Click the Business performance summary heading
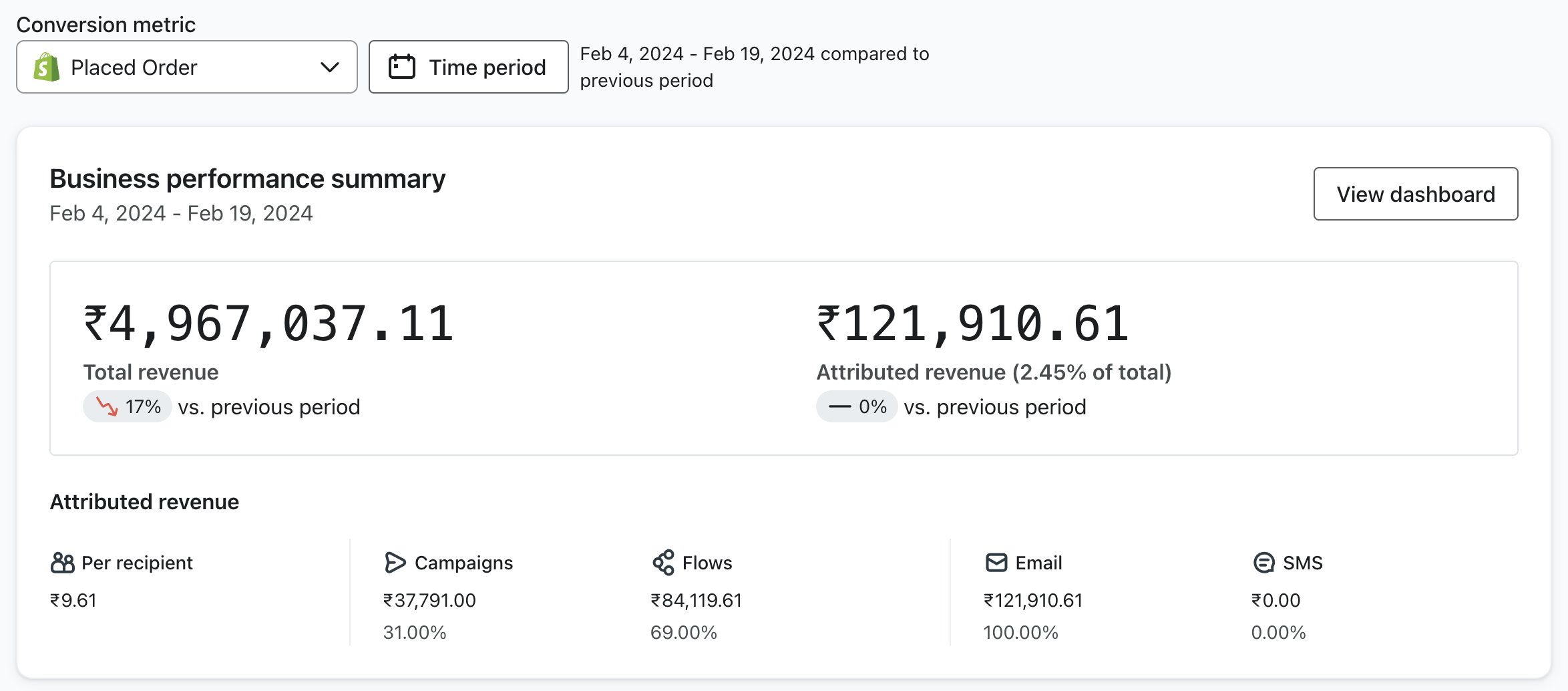The width and height of the screenshot is (1568, 691). (x=248, y=179)
